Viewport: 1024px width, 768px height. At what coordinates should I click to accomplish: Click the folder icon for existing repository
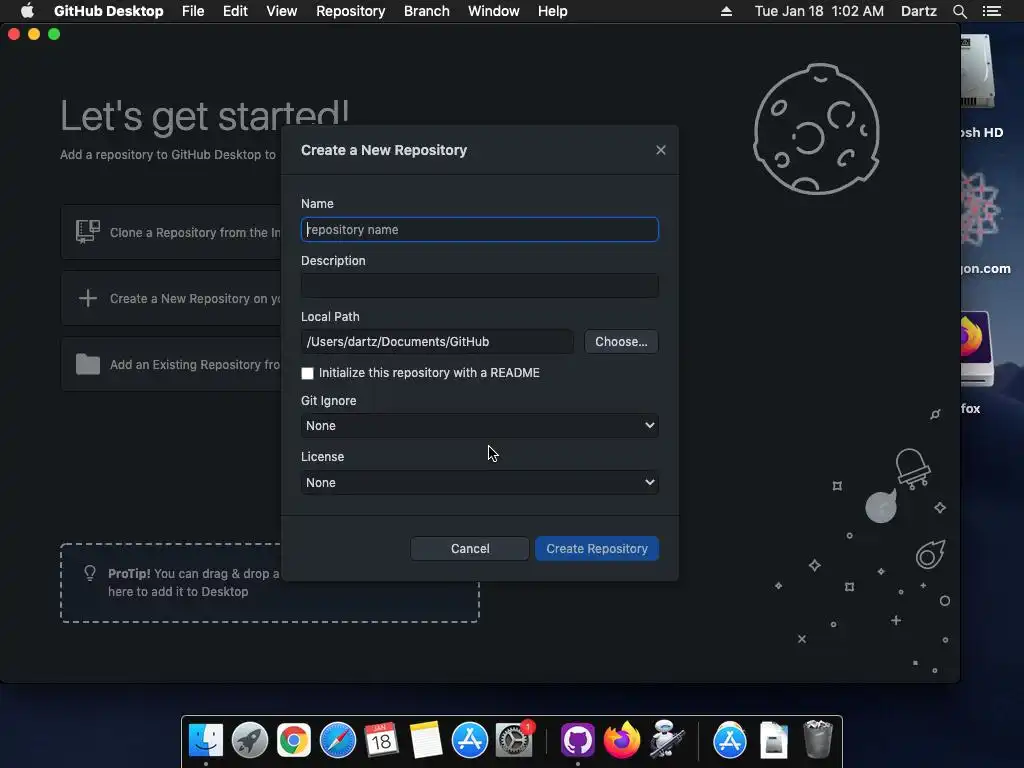[x=88, y=364]
